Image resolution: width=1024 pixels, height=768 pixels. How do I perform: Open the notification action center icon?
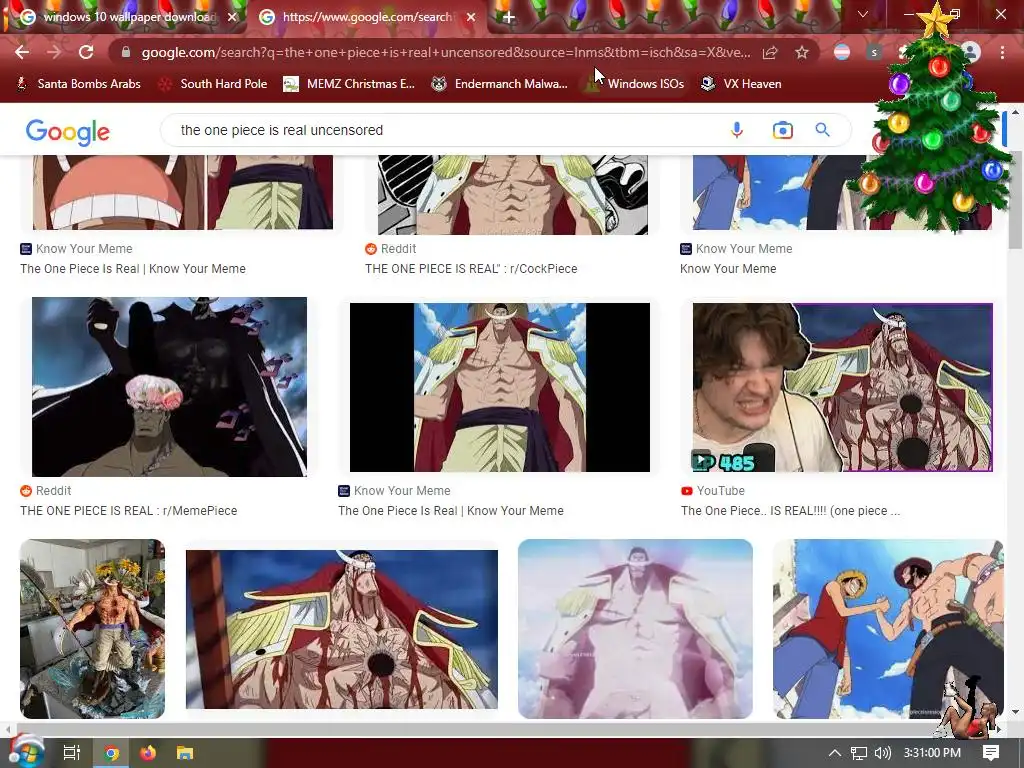991,753
